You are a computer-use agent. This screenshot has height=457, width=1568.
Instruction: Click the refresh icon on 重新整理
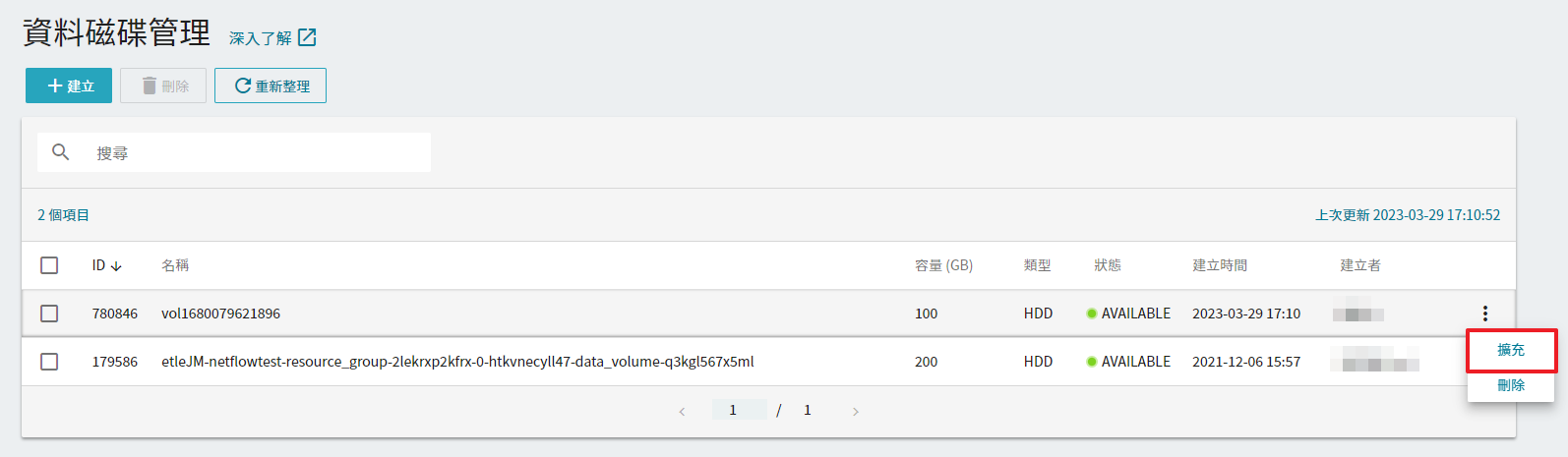pyautogui.click(x=242, y=86)
